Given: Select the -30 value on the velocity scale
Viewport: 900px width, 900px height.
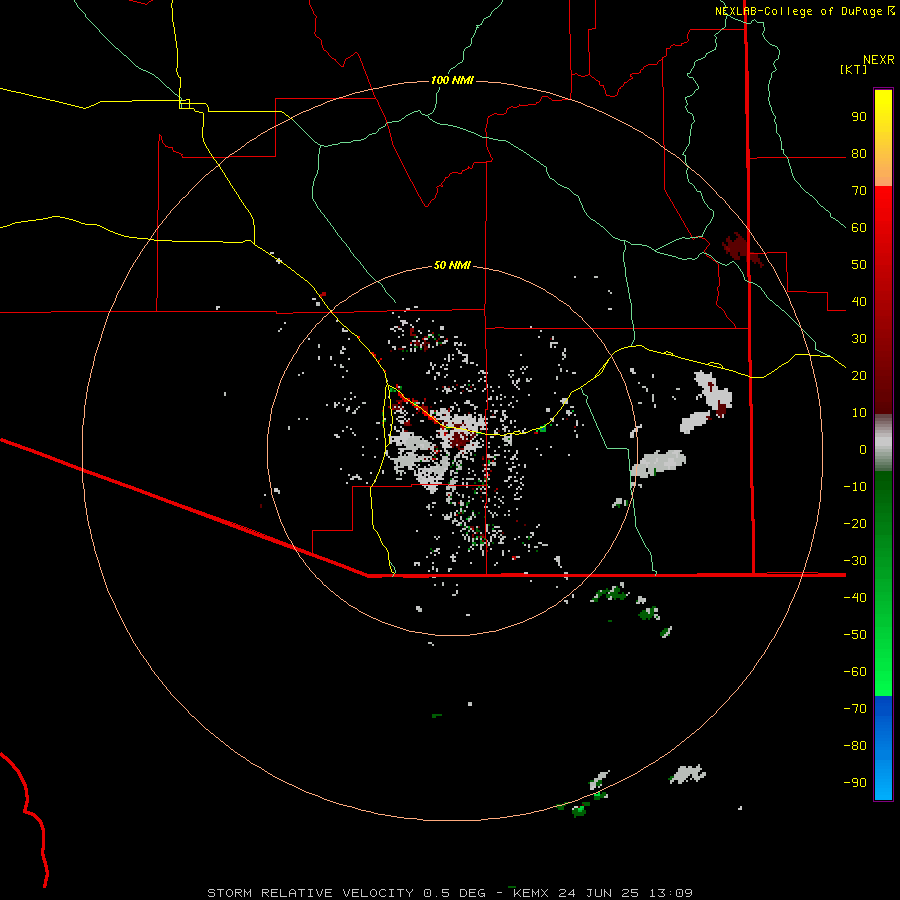Looking at the screenshot, I should click(x=855, y=561).
